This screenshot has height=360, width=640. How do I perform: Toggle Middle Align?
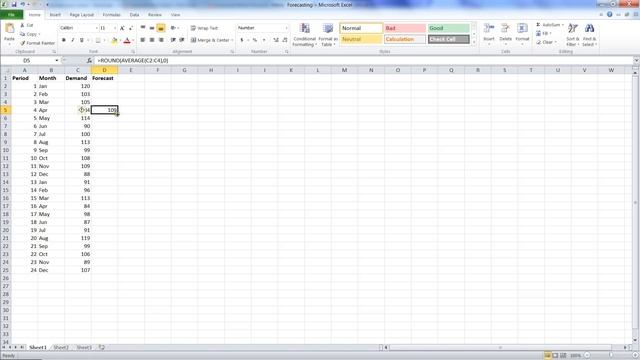152,28
